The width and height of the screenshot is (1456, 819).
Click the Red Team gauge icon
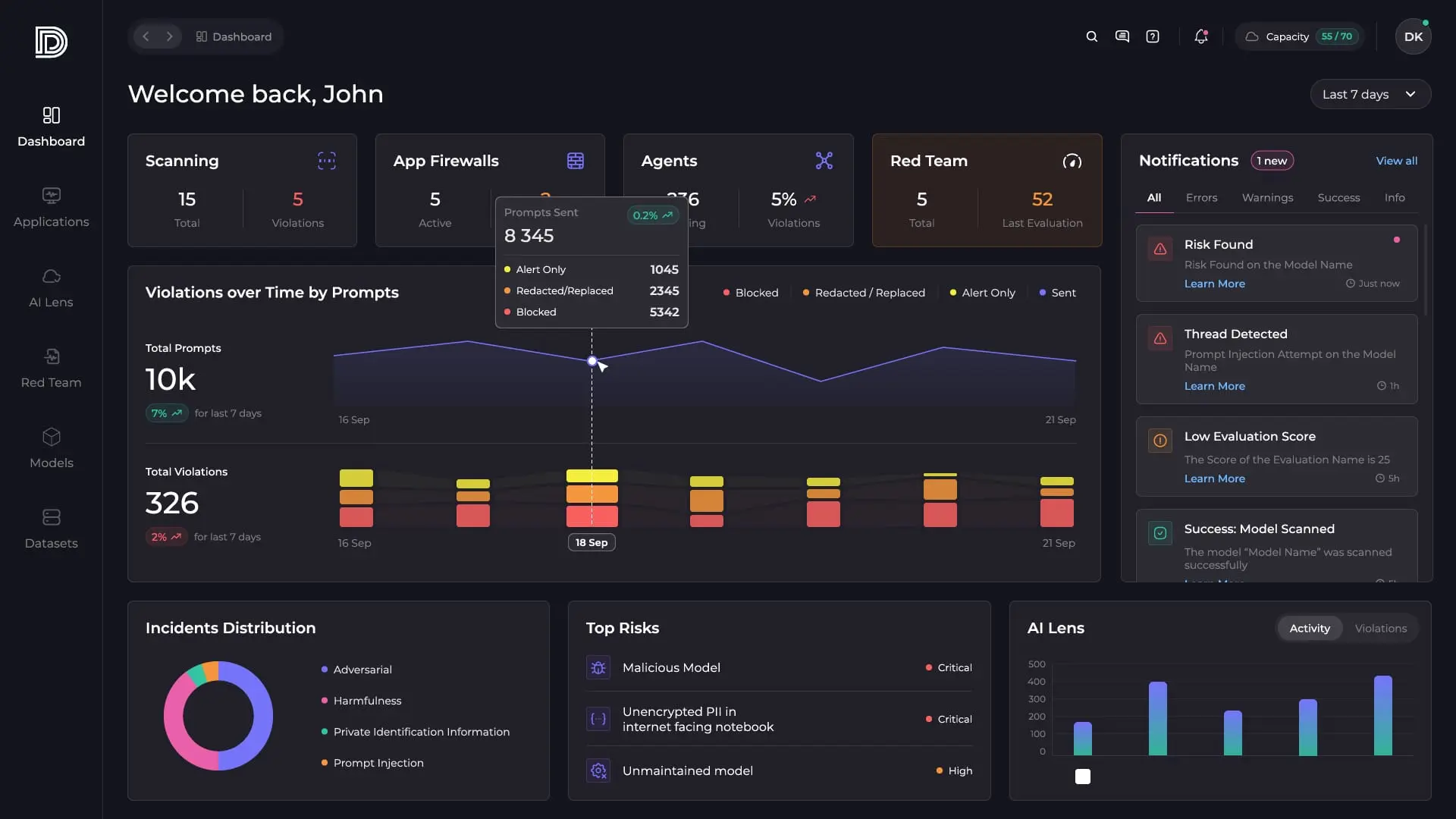click(x=1072, y=161)
